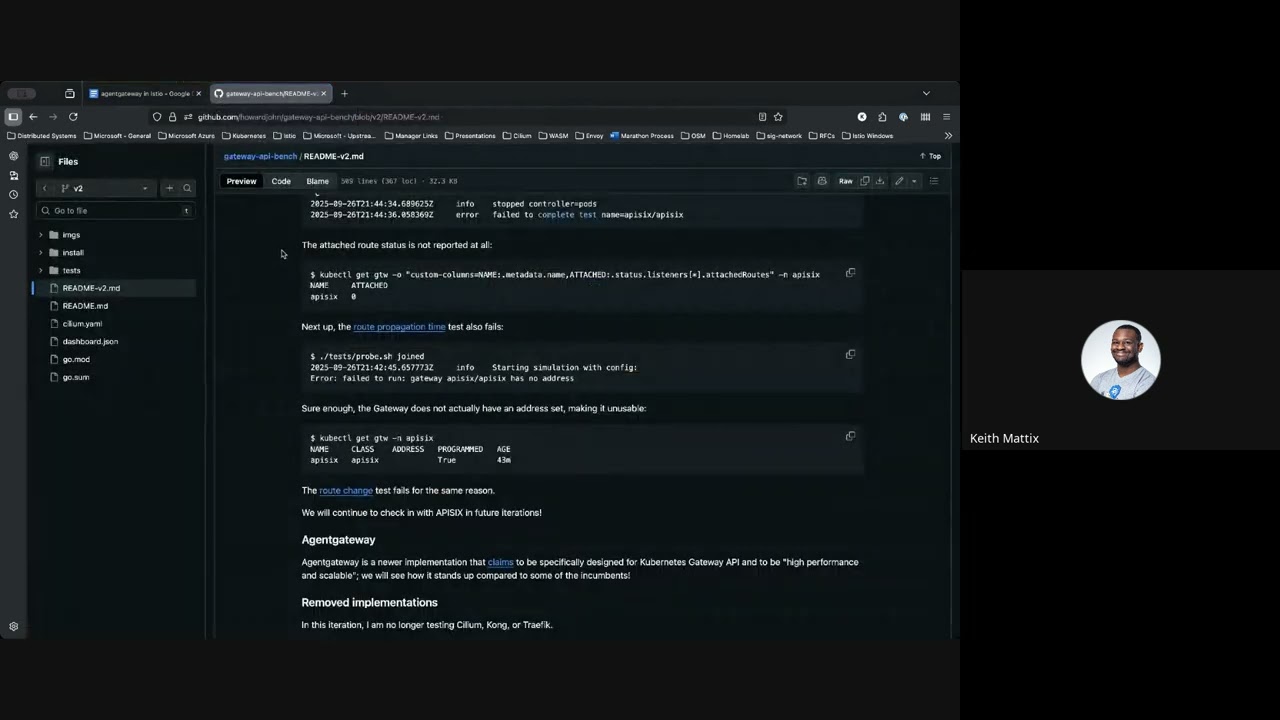Toggle the browser sidebar button

(x=13, y=117)
